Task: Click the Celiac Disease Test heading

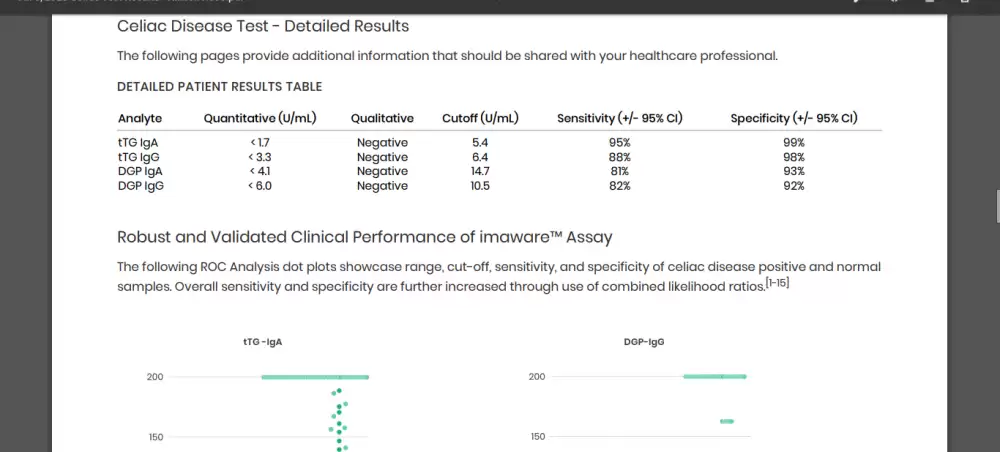Action: [263, 26]
